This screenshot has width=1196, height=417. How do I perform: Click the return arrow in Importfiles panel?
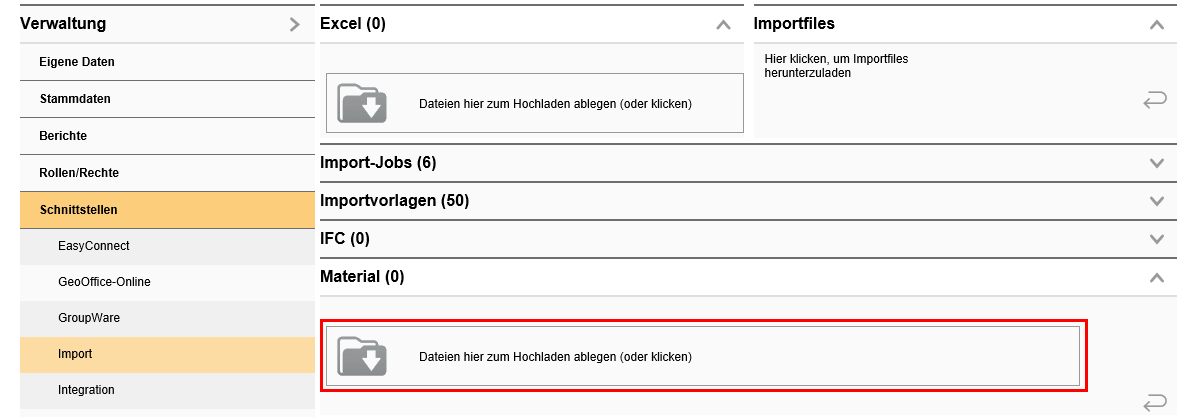pyautogui.click(x=1154, y=100)
